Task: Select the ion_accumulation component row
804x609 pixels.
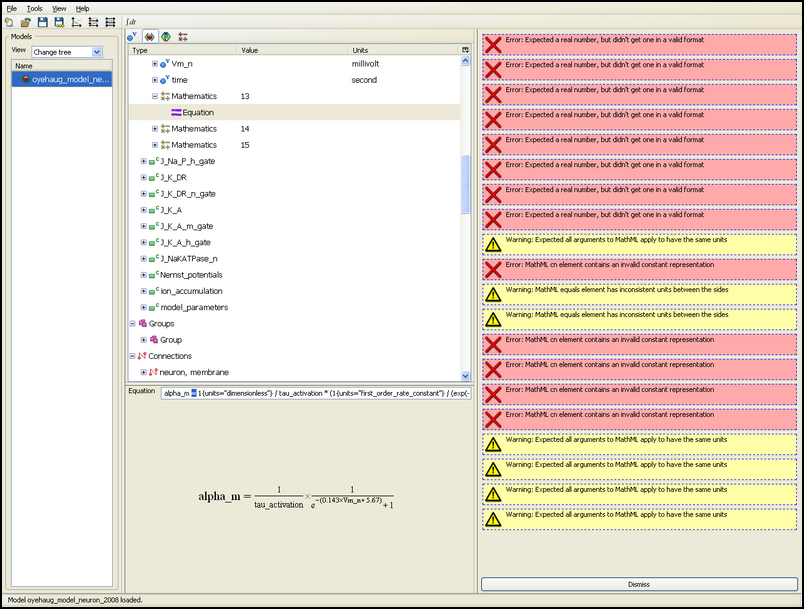Action: [x=294, y=291]
